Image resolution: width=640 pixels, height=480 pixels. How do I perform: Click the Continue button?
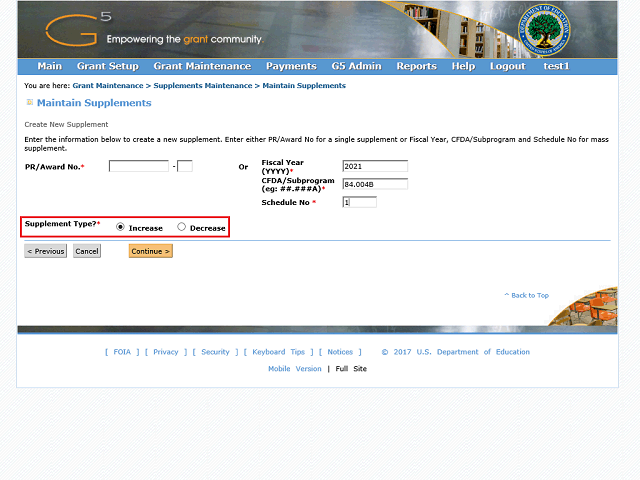pyautogui.click(x=151, y=251)
